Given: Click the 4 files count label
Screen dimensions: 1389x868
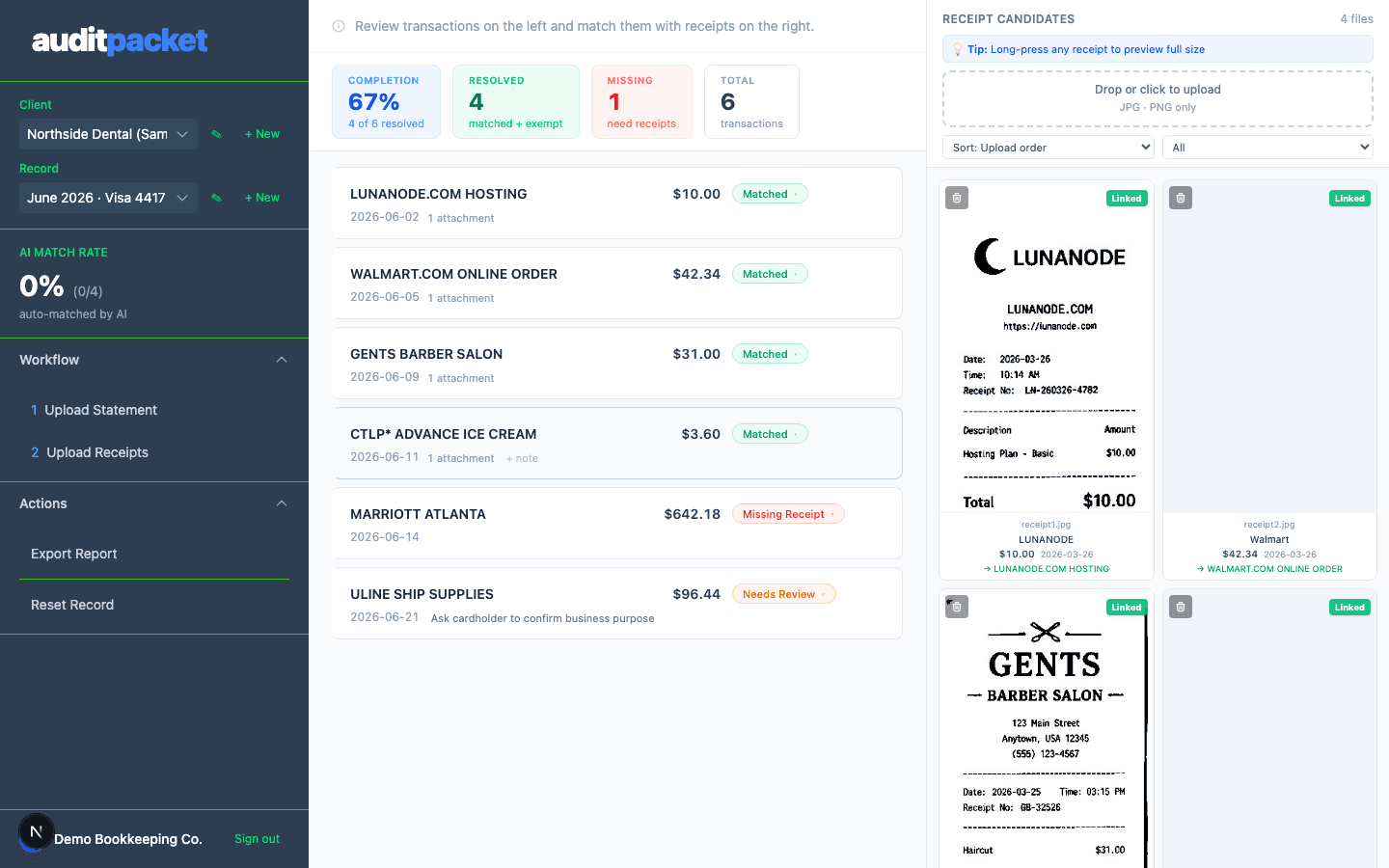Looking at the screenshot, I should [x=1356, y=19].
